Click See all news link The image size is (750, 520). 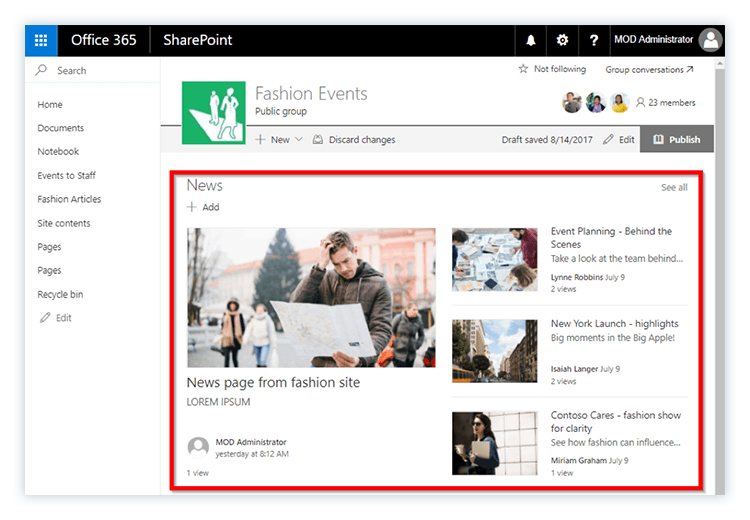pyautogui.click(x=674, y=188)
